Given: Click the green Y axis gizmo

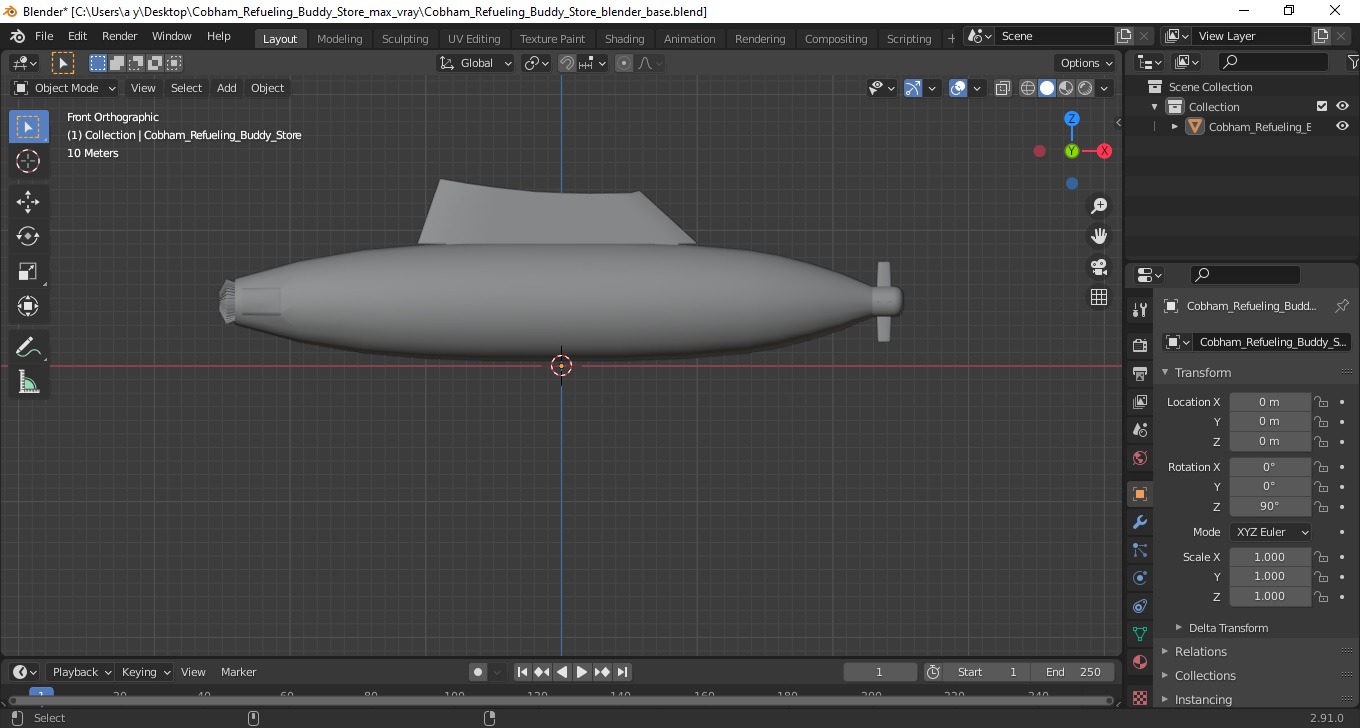Looking at the screenshot, I should [1072, 151].
